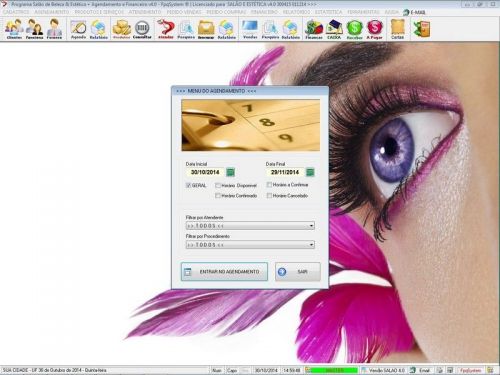Click the red Atender icon
The image size is (500, 375).
pos(166,29)
